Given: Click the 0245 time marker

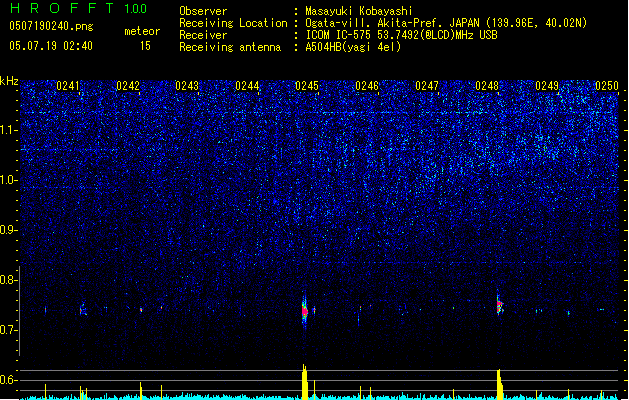Looking at the screenshot, I should click(x=307, y=86).
